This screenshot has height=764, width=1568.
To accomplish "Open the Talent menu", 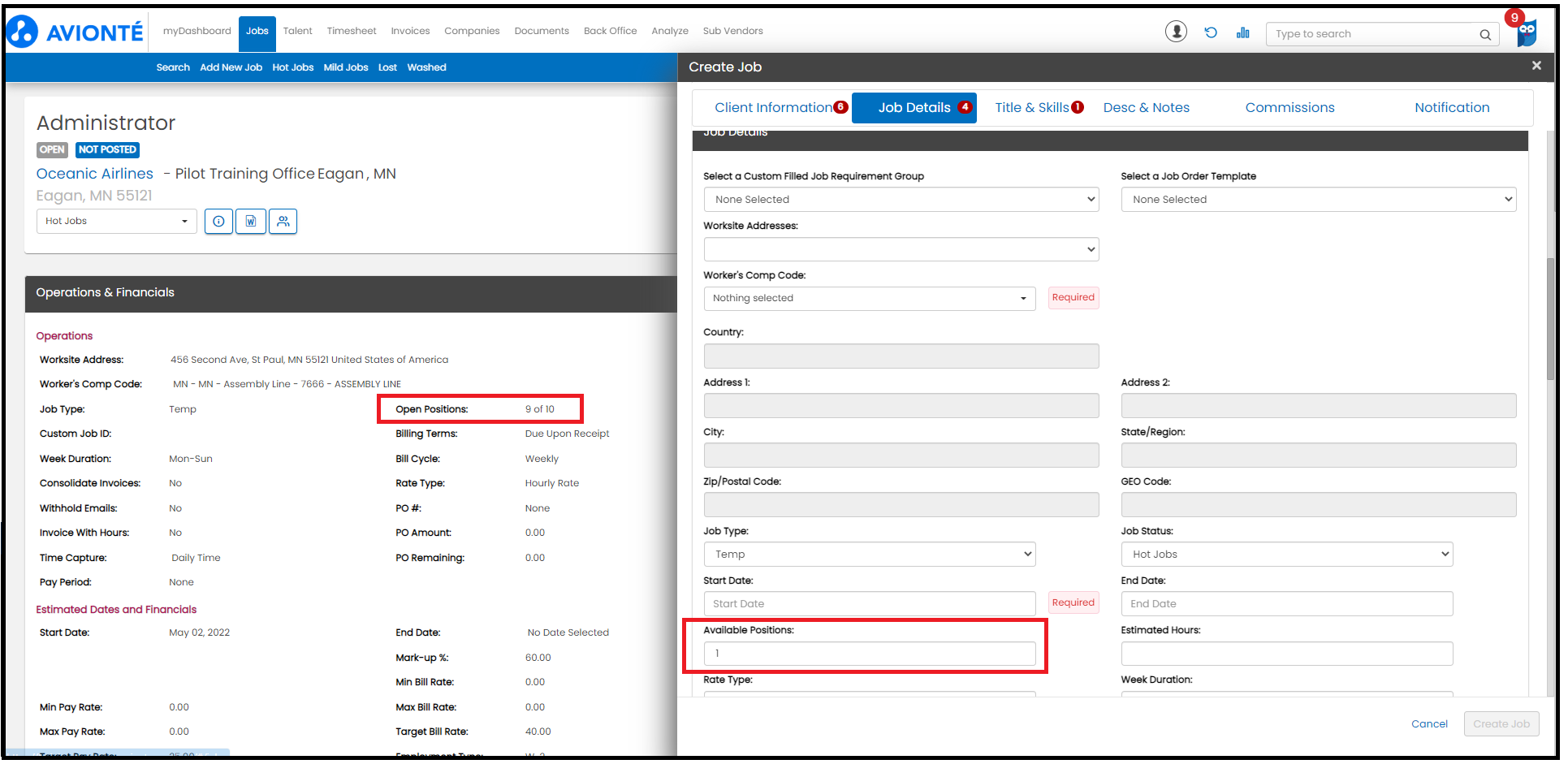I will click(297, 31).
